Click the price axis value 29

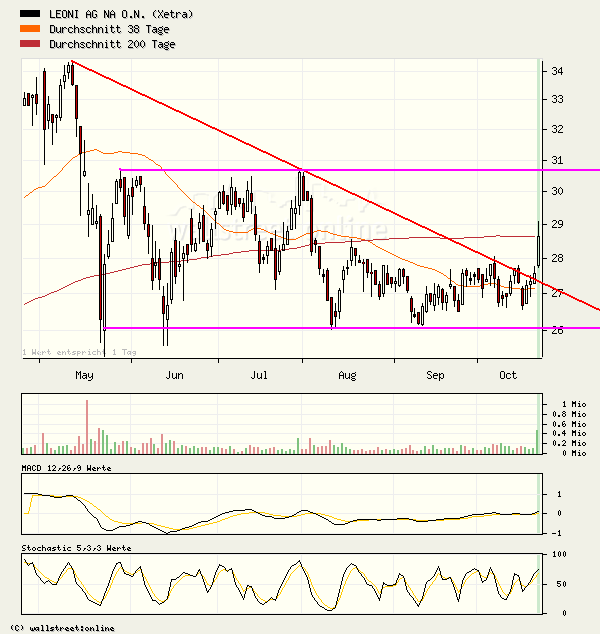[x=557, y=224]
